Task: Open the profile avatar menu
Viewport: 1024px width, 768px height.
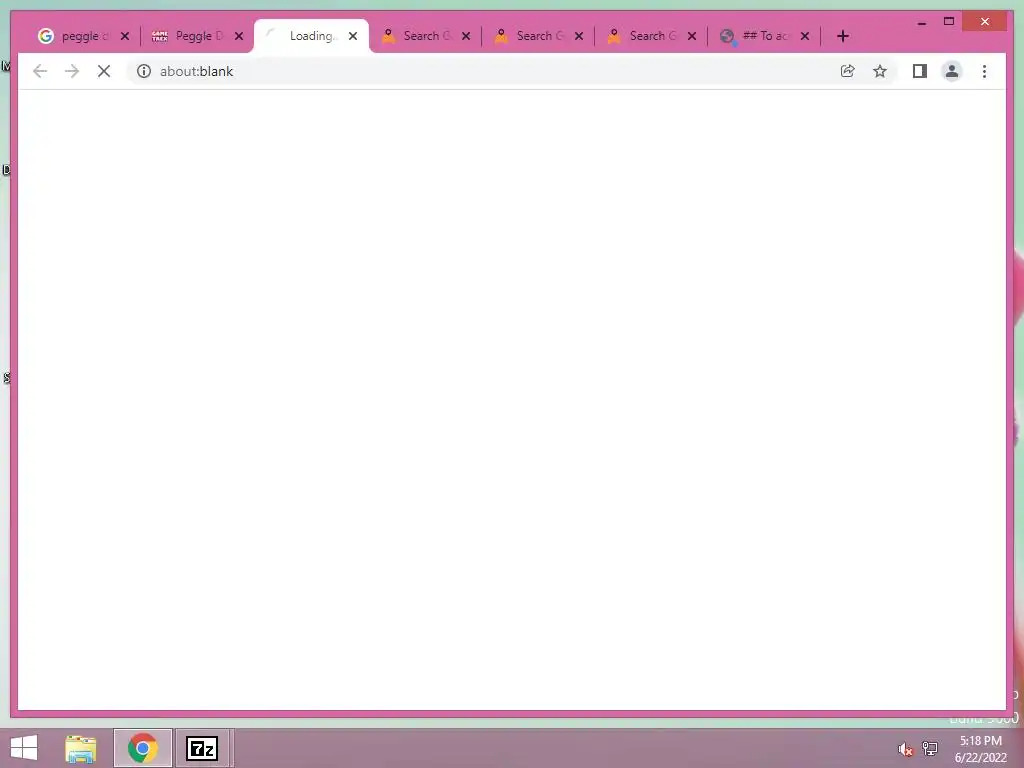Action: pyautogui.click(x=952, y=71)
